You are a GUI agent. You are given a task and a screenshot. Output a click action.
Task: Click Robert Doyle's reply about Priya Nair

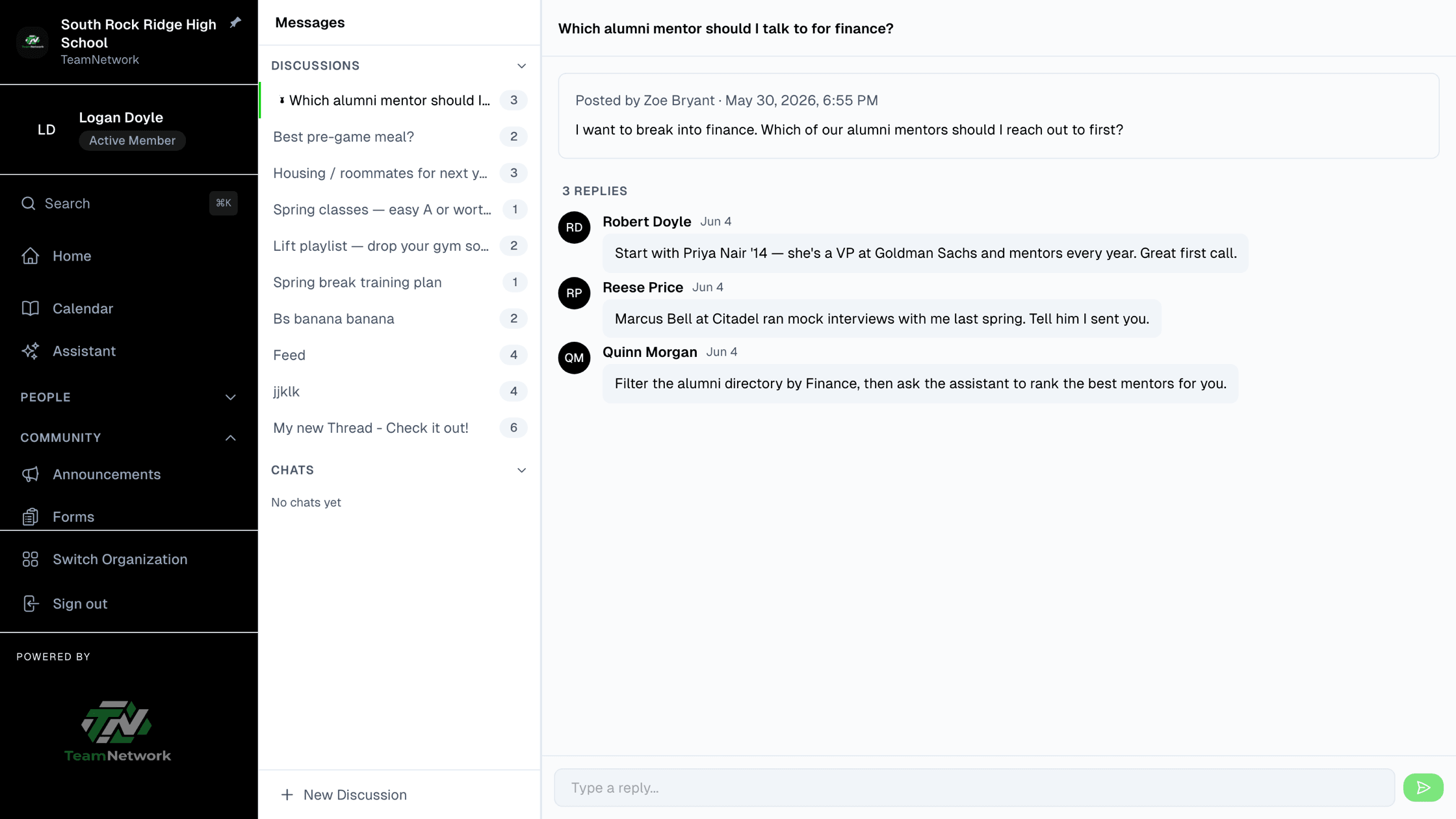(925, 253)
